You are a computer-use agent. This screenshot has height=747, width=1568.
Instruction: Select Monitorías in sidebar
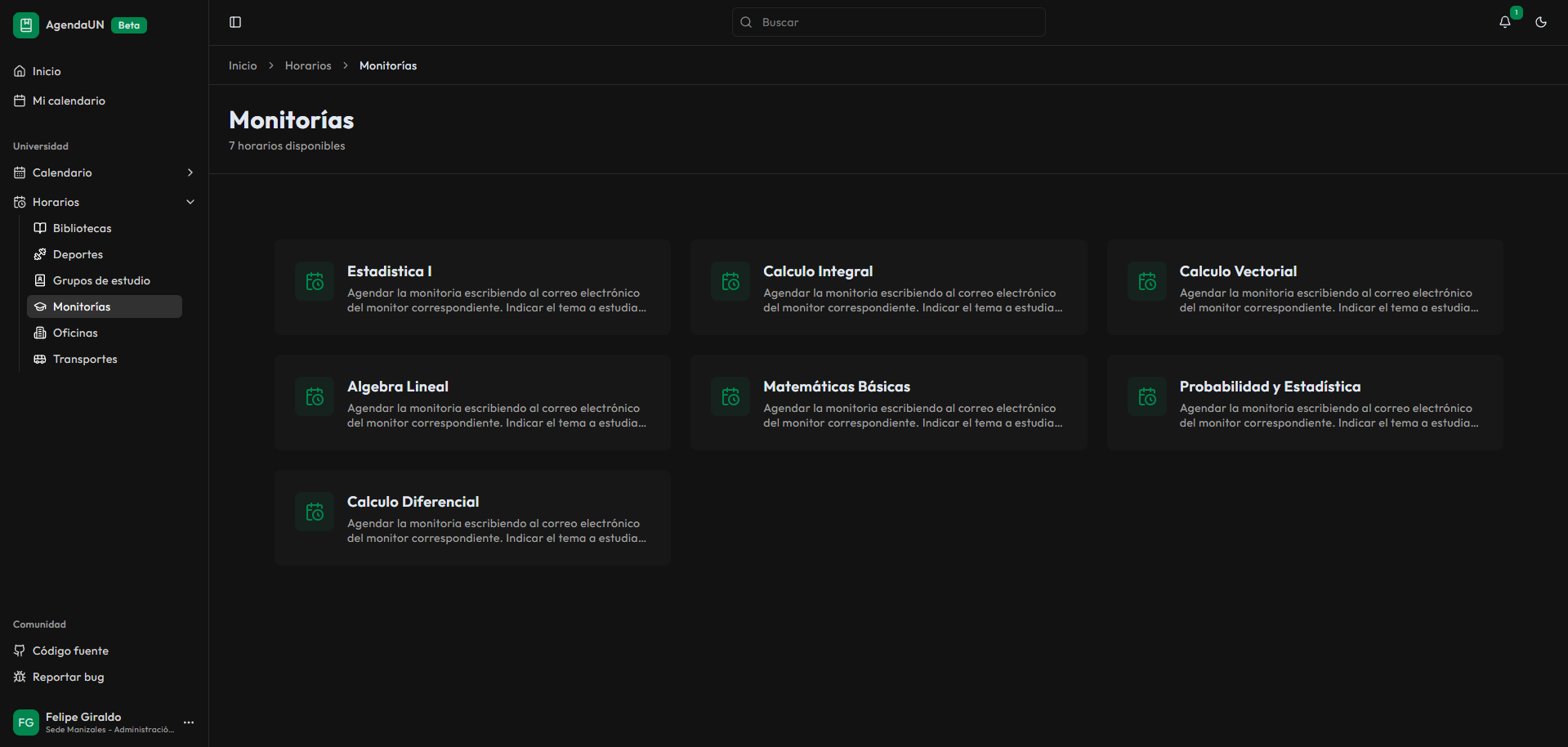tap(105, 306)
